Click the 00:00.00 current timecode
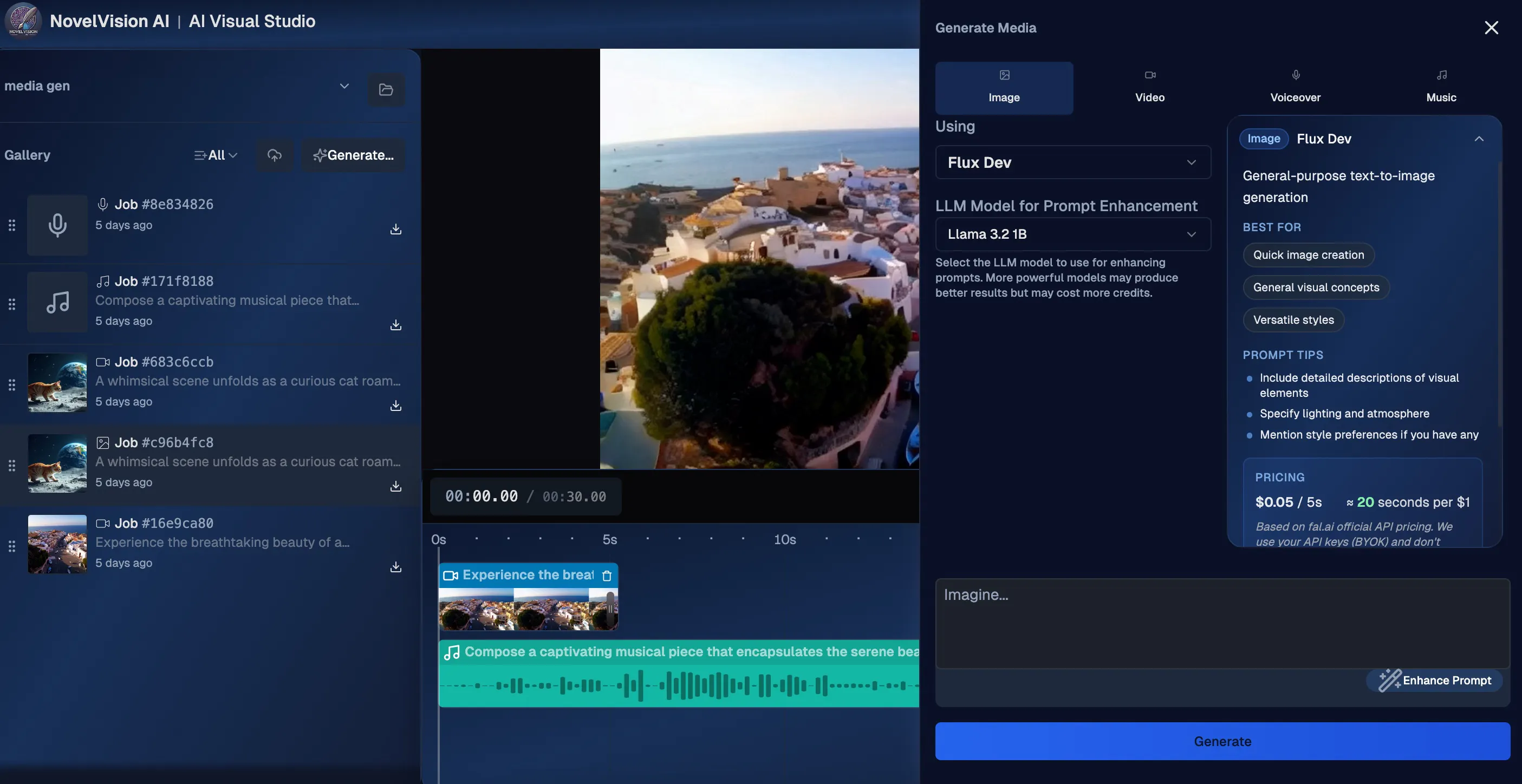1522x784 pixels. pos(481,496)
